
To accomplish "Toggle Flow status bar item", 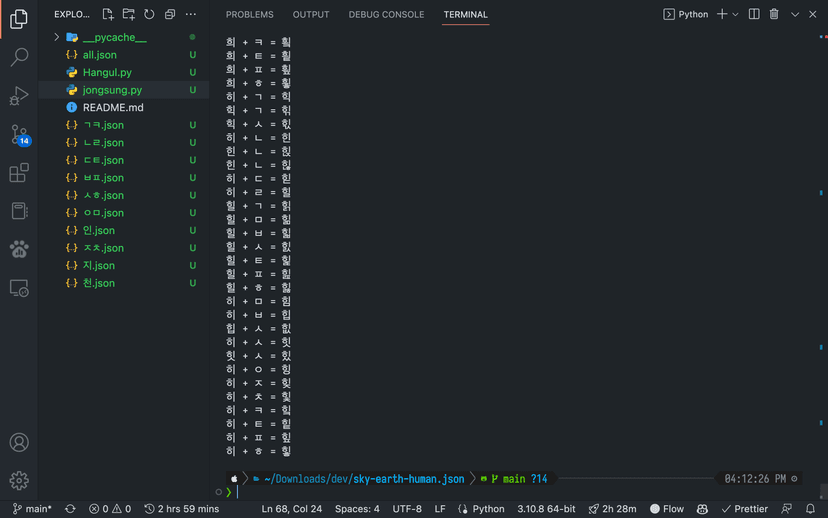I will click(667, 509).
